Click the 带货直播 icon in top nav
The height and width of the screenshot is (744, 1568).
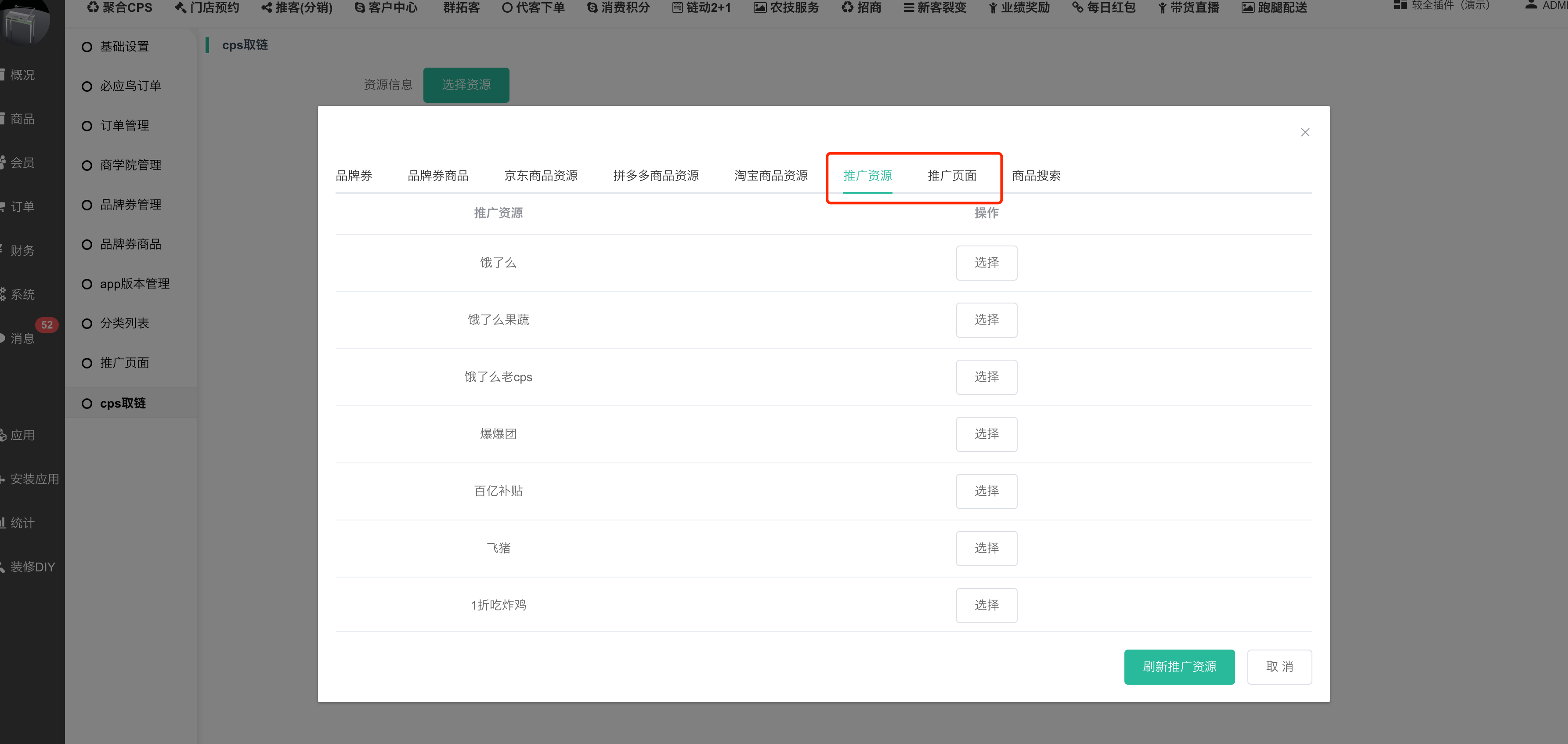coord(1162,8)
